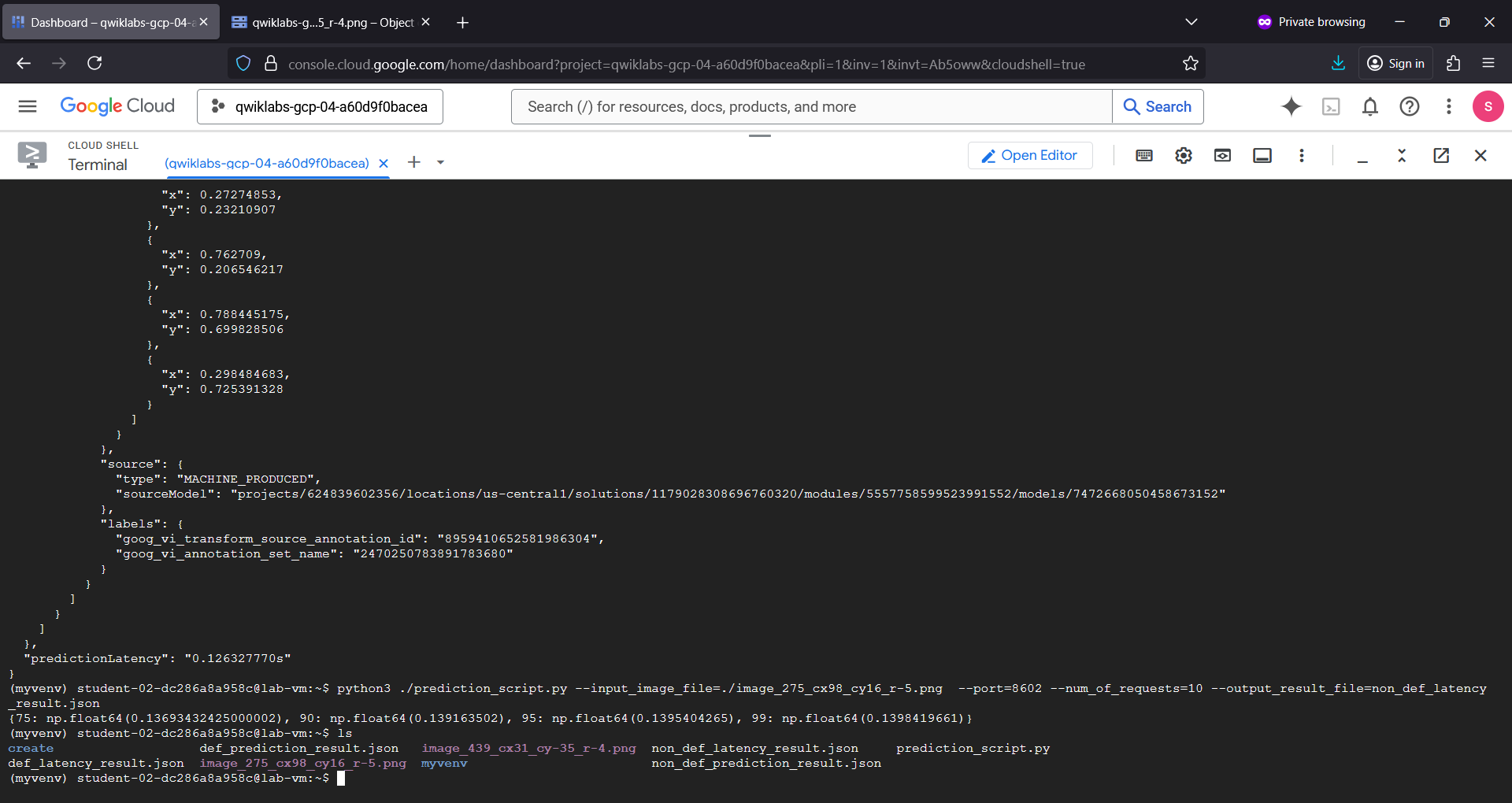This screenshot has width=1512, height=803.
Task: Click the Private browsing indicator
Action: pyautogui.click(x=1311, y=22)
